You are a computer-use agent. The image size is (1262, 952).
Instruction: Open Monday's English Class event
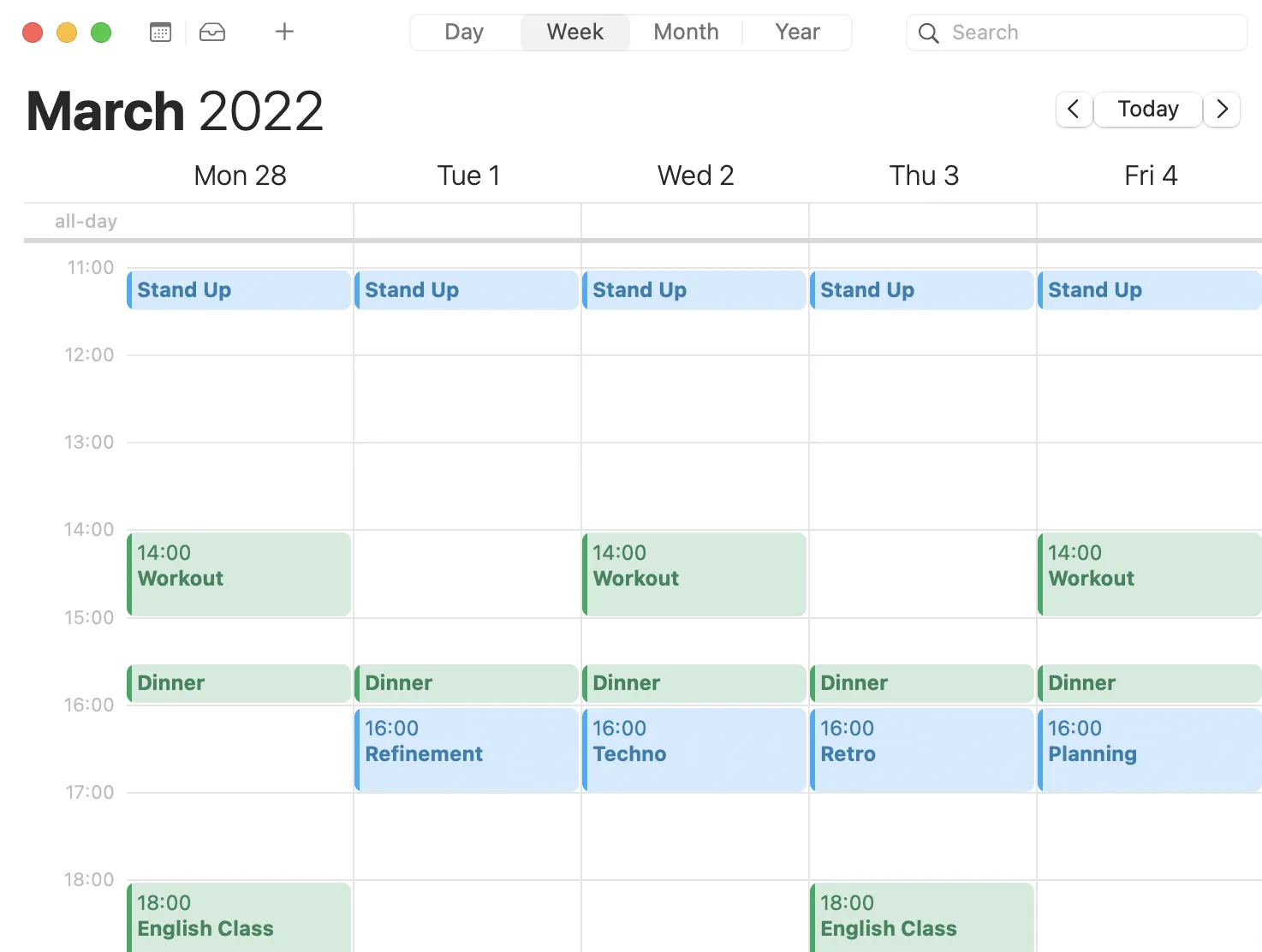pos(239,916)
